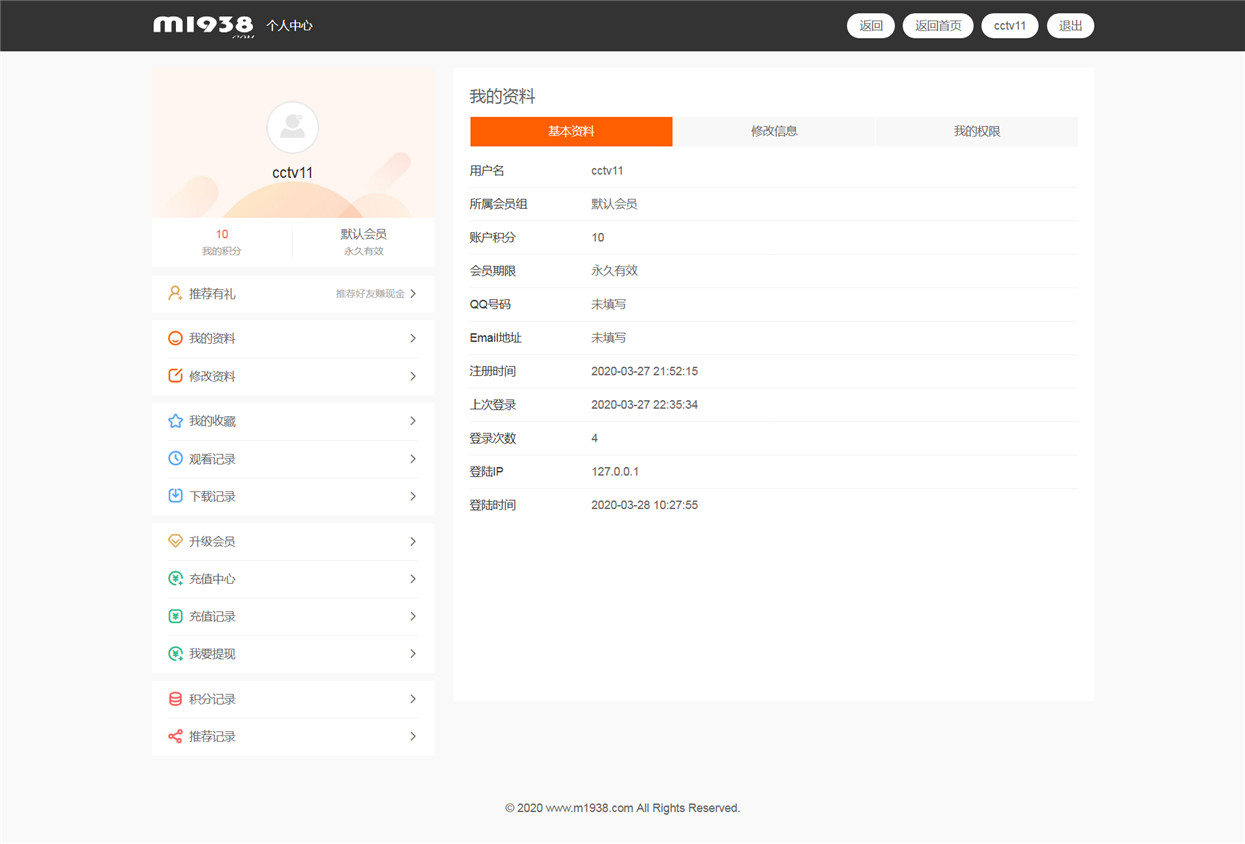Screen dimensions: 1245x844
Task: Click the 我的收藏 star icon
Action: [x=175, y=421]
